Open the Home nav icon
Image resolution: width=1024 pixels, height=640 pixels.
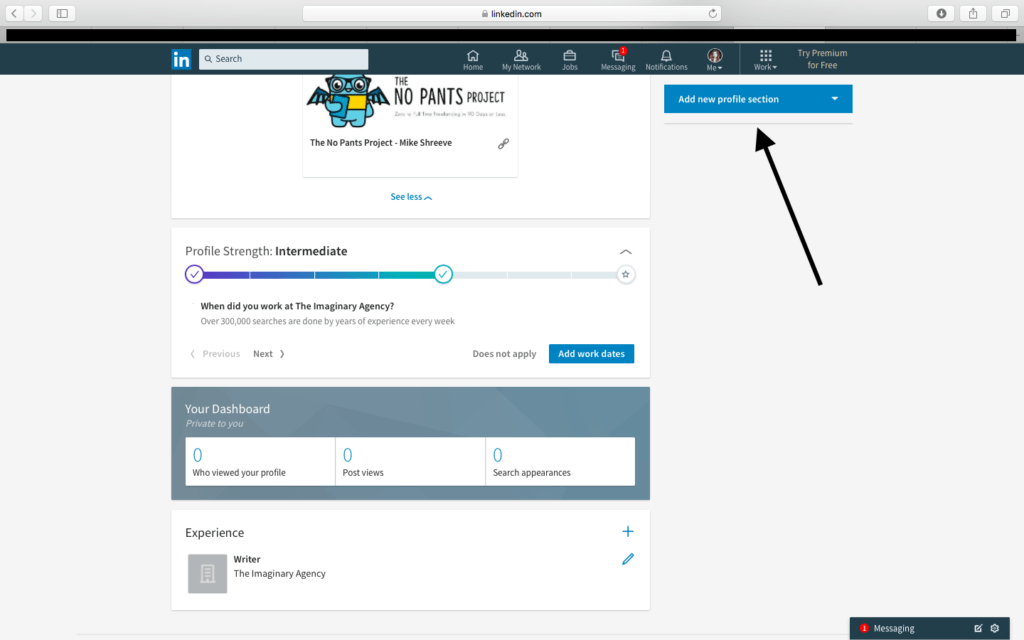click(x=473, y=60)
